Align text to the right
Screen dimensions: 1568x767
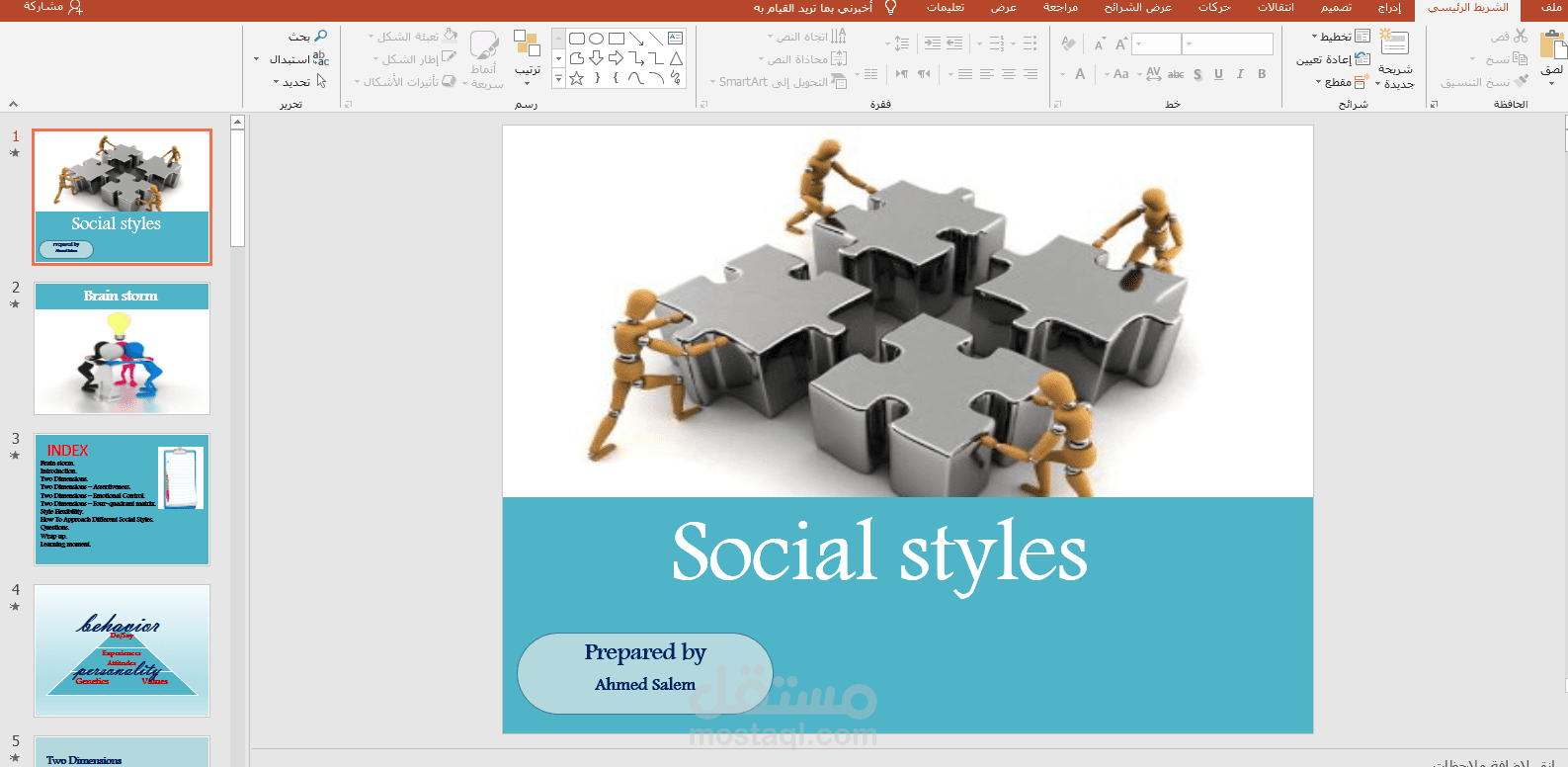point(1031,74)
